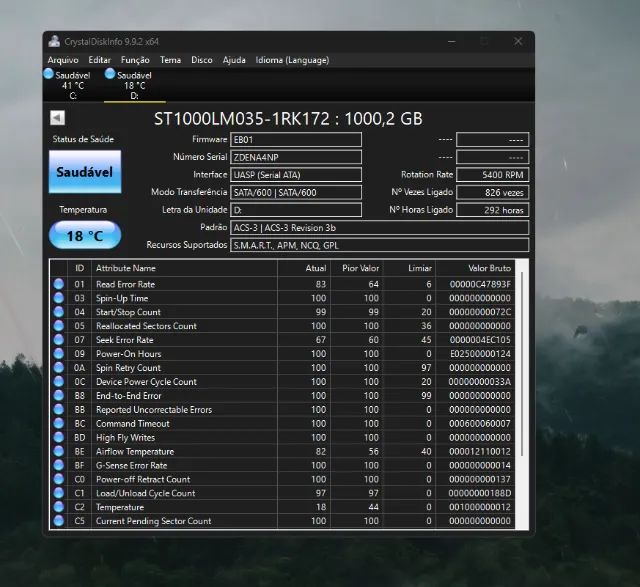The height and width of the screenshot is (587, 640).
Task: Click the status orb for G-Sense Error Rate
Action: [59, 465]
